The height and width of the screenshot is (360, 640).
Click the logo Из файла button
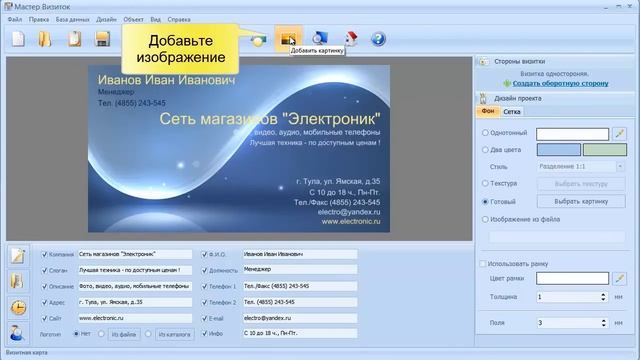tap(124, 334)
